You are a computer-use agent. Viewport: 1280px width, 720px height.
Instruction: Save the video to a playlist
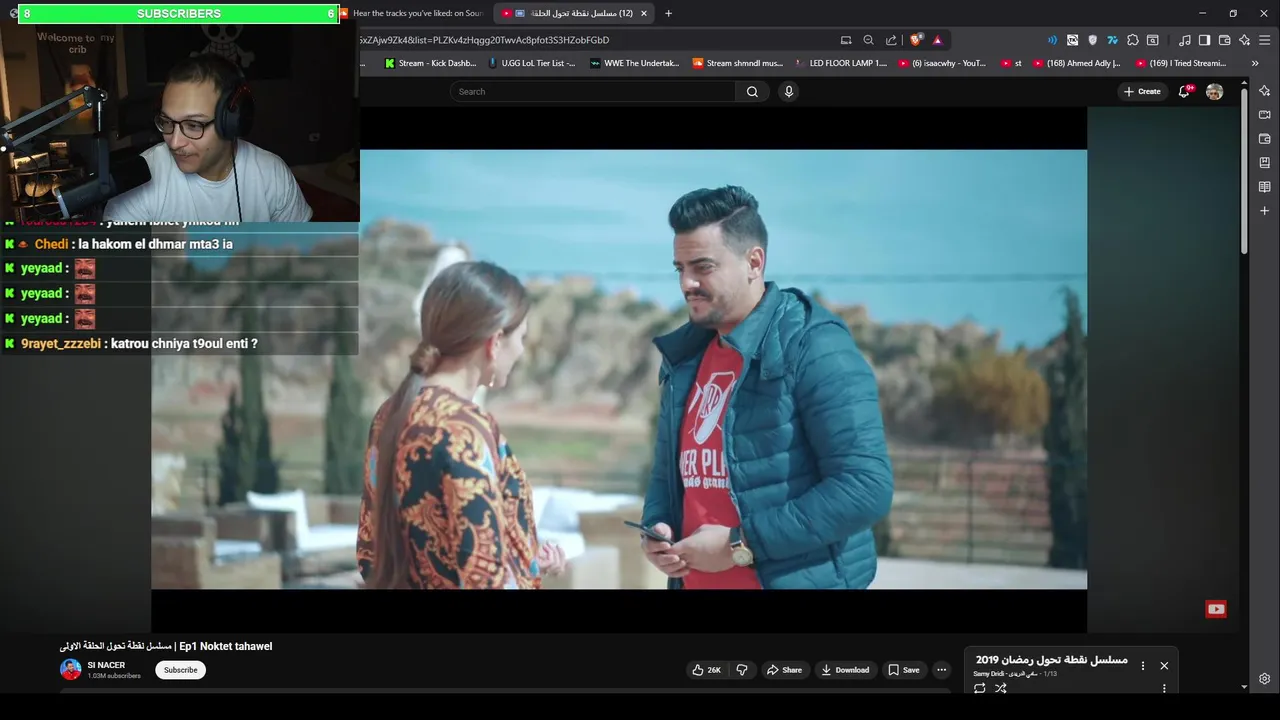(x=904, y=670)
